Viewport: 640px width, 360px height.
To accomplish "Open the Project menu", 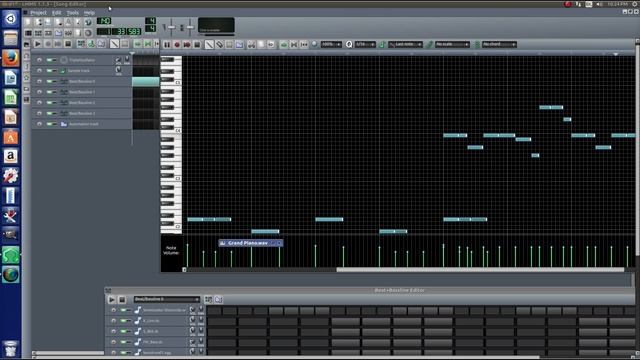I will pos(38,13).
